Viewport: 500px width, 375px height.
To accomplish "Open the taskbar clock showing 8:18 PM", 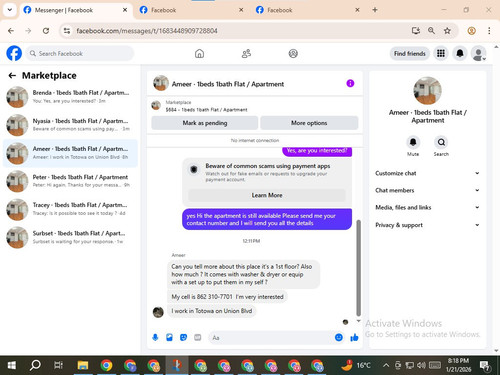I will [x=458, y=365].
